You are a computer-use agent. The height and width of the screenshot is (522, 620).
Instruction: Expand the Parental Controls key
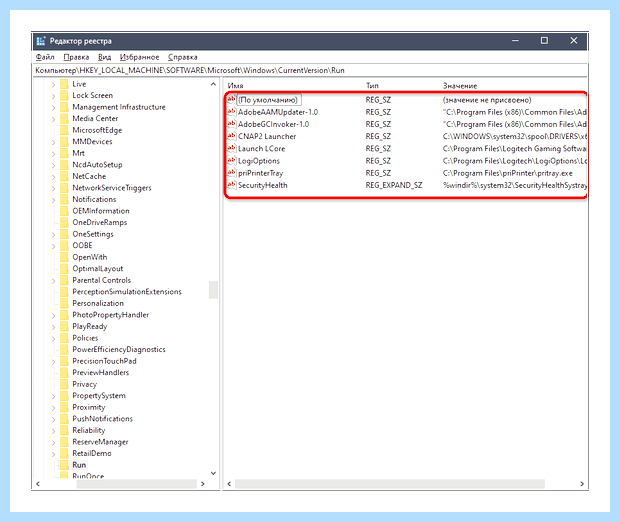(53, 280)
